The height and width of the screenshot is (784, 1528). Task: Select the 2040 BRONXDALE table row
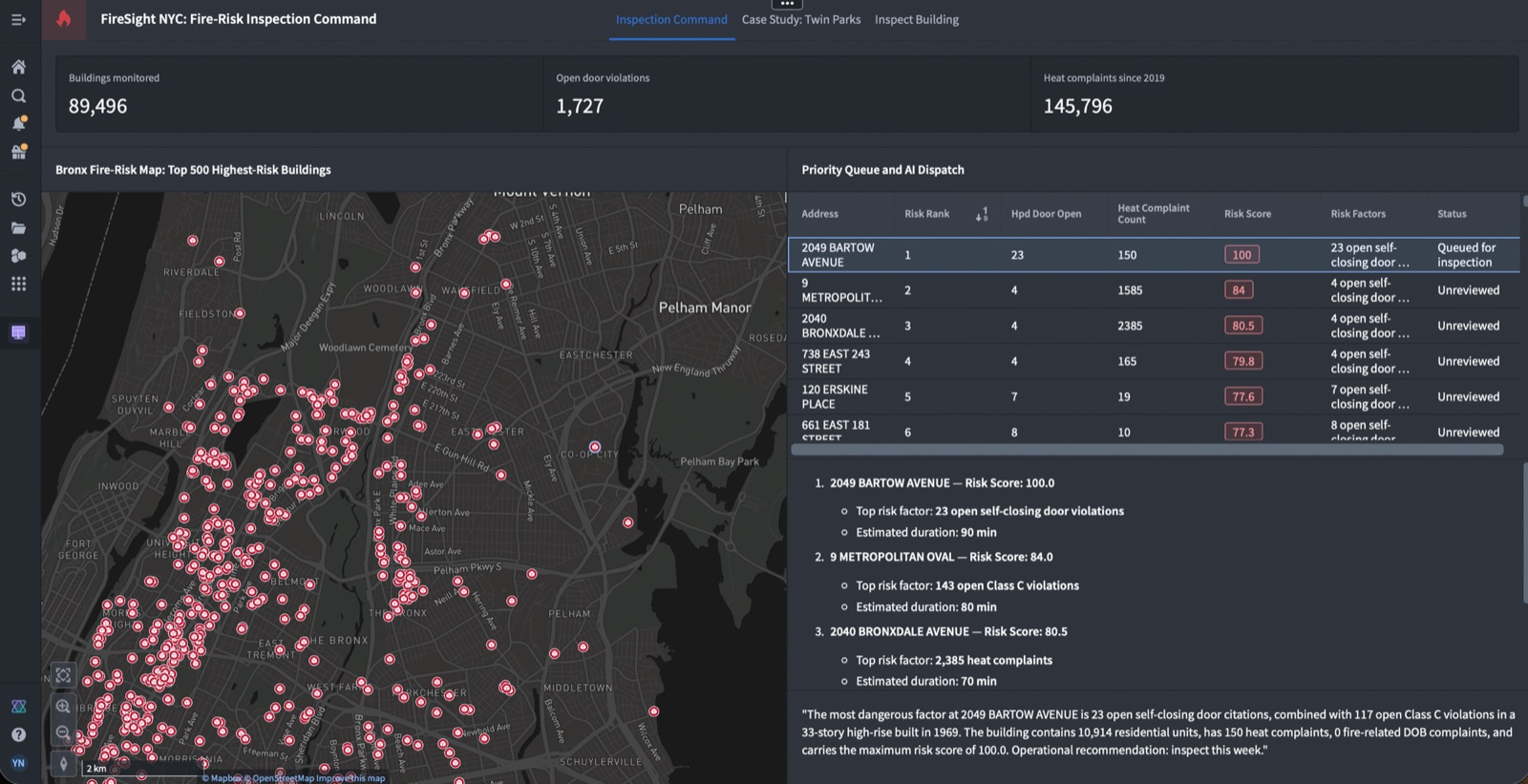[1154, 326]
